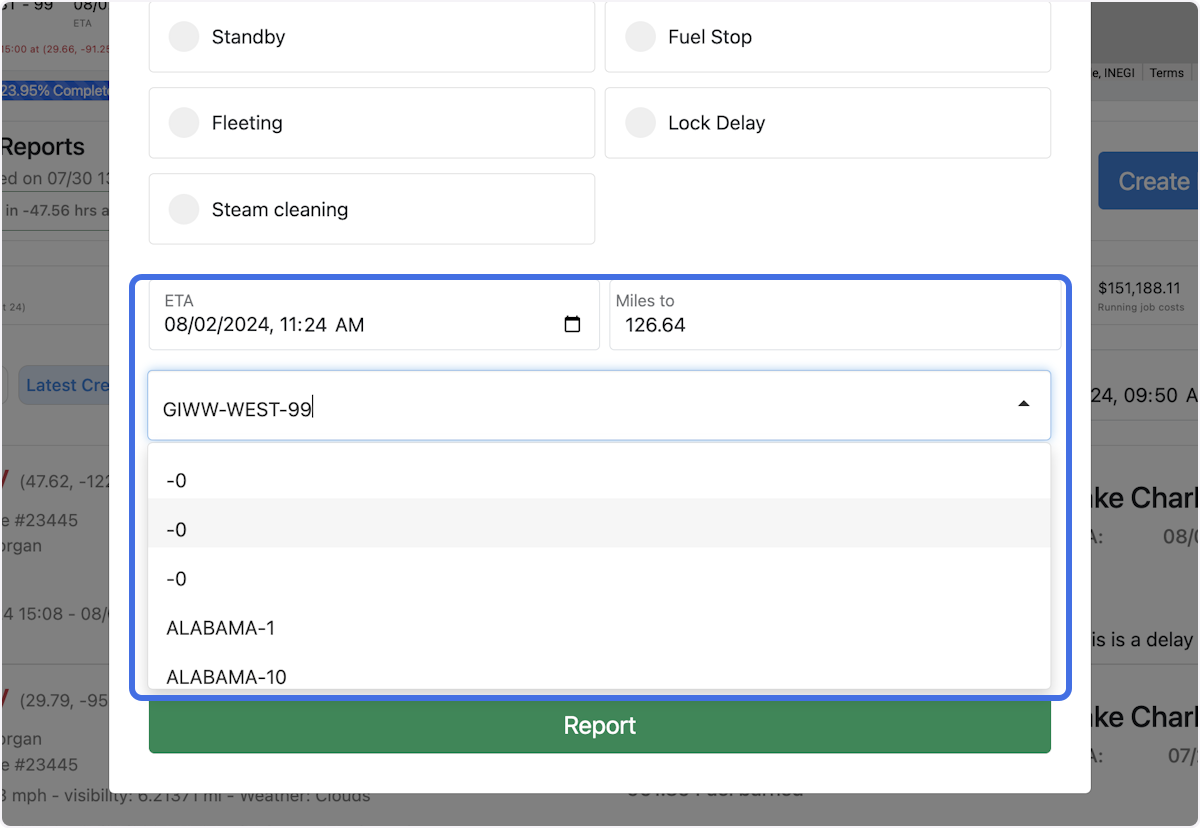Click the 23.95% Complete progress bar

click(55, 90)
